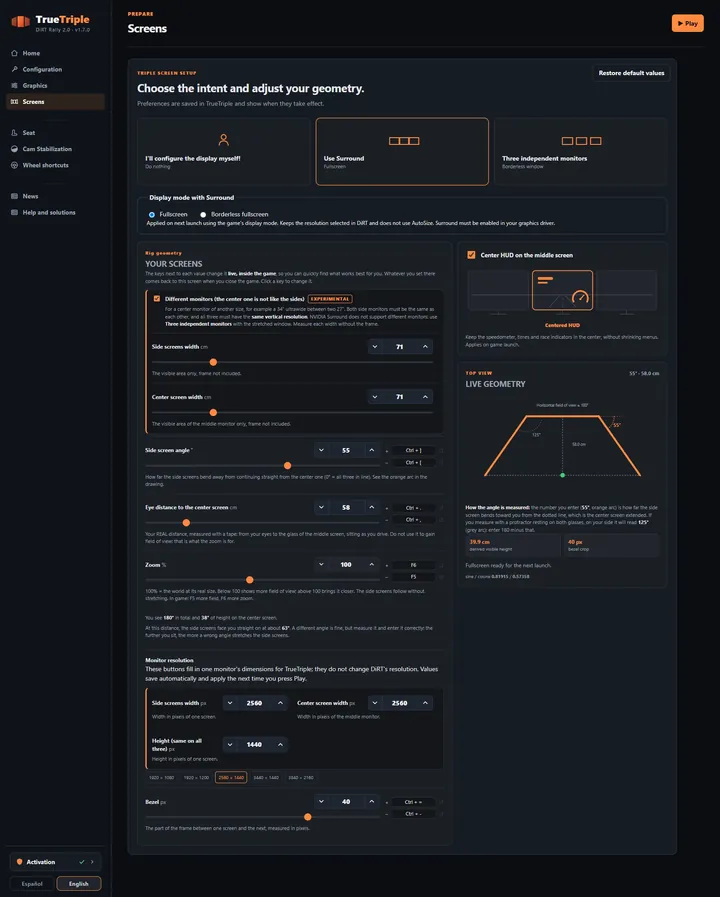Click the person icon on the 'configure myself' card
This screenshot has height=897, width=720.
[x=224, y=140]
